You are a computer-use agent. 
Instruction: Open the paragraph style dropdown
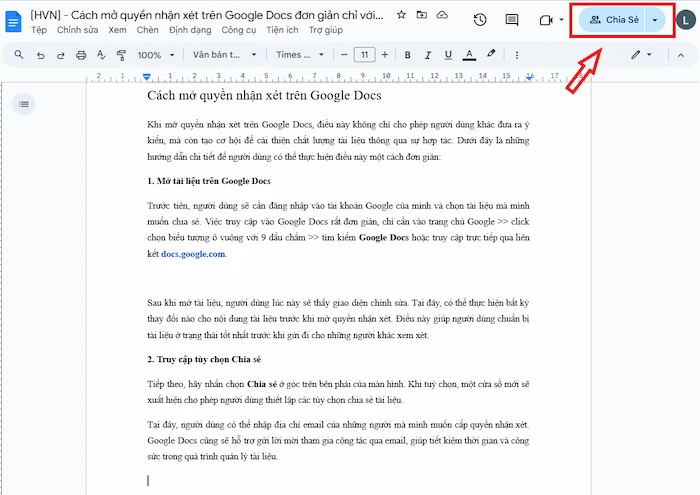[223, 55]
